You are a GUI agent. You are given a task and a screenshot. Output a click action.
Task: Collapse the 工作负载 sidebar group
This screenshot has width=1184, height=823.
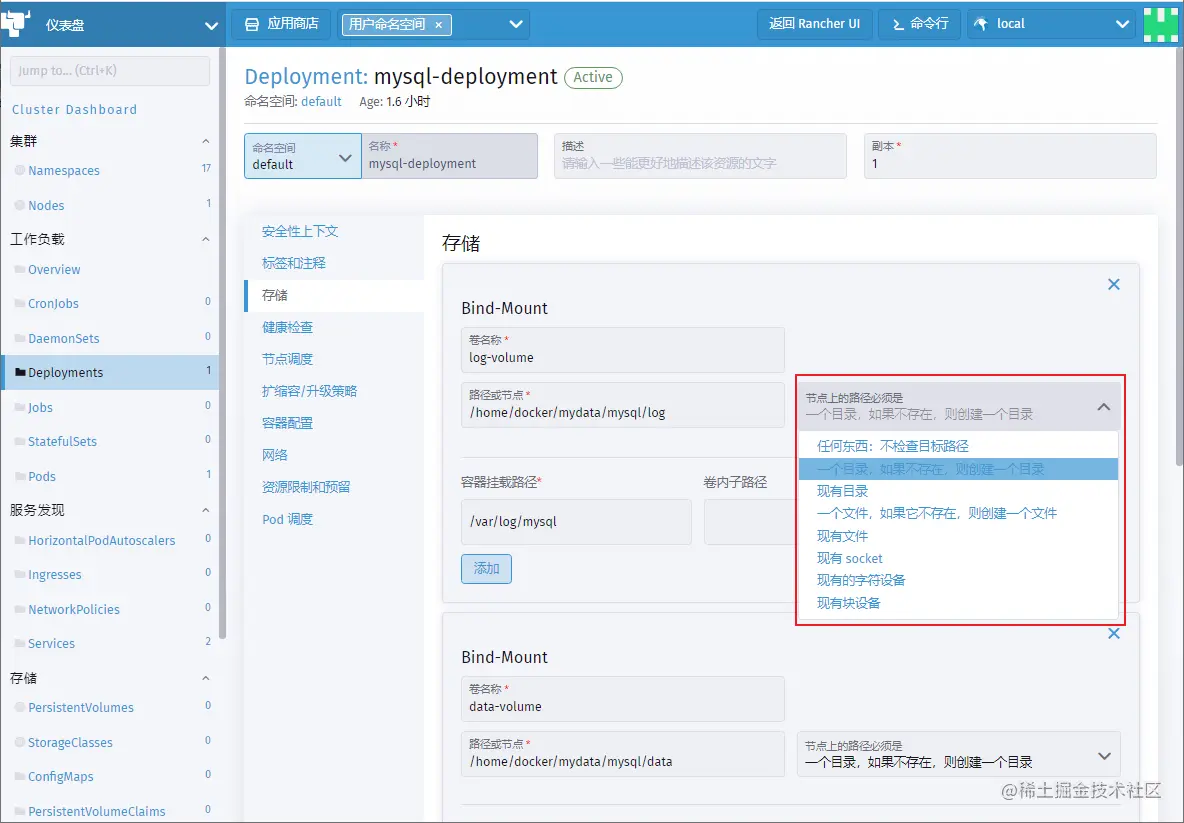[205, 239]
